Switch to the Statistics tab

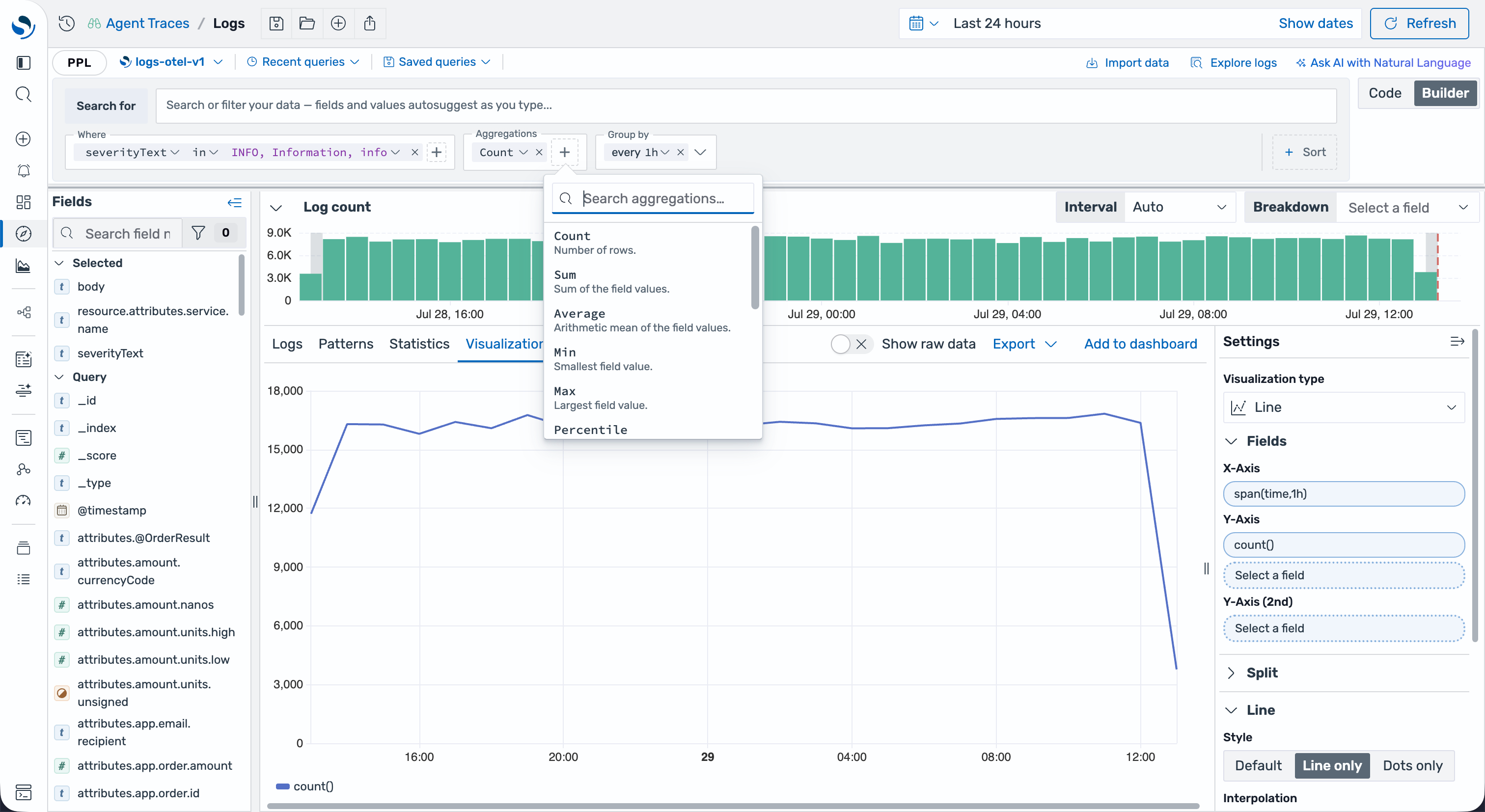point(419,344)
